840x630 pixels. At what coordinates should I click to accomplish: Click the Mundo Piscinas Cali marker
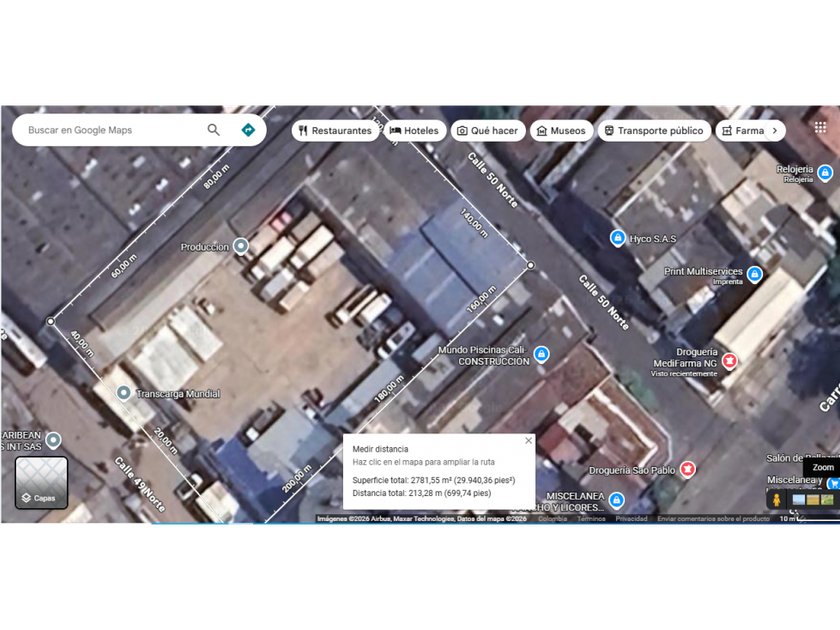pos(541,354)
